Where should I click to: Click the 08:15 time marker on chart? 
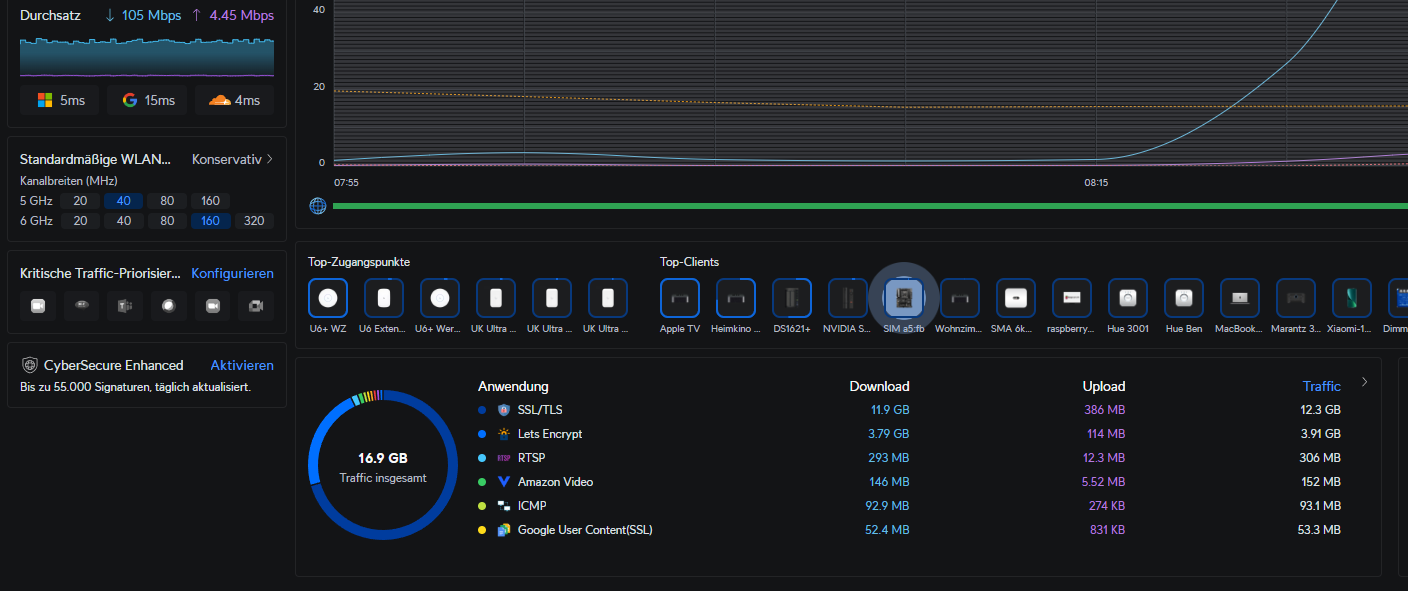coord(1096,183)
